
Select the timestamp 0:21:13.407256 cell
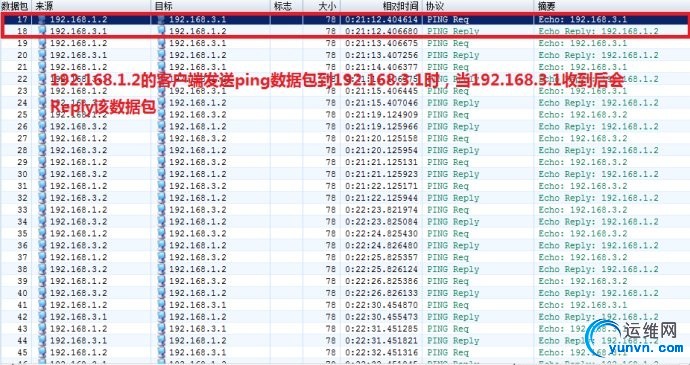coord(381,55)
